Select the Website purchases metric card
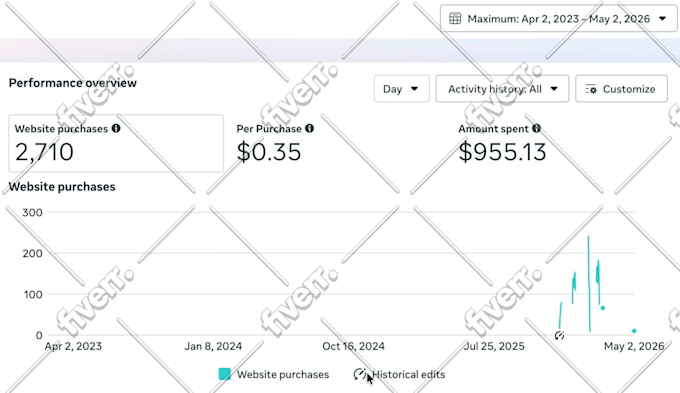 click(116, 143)
